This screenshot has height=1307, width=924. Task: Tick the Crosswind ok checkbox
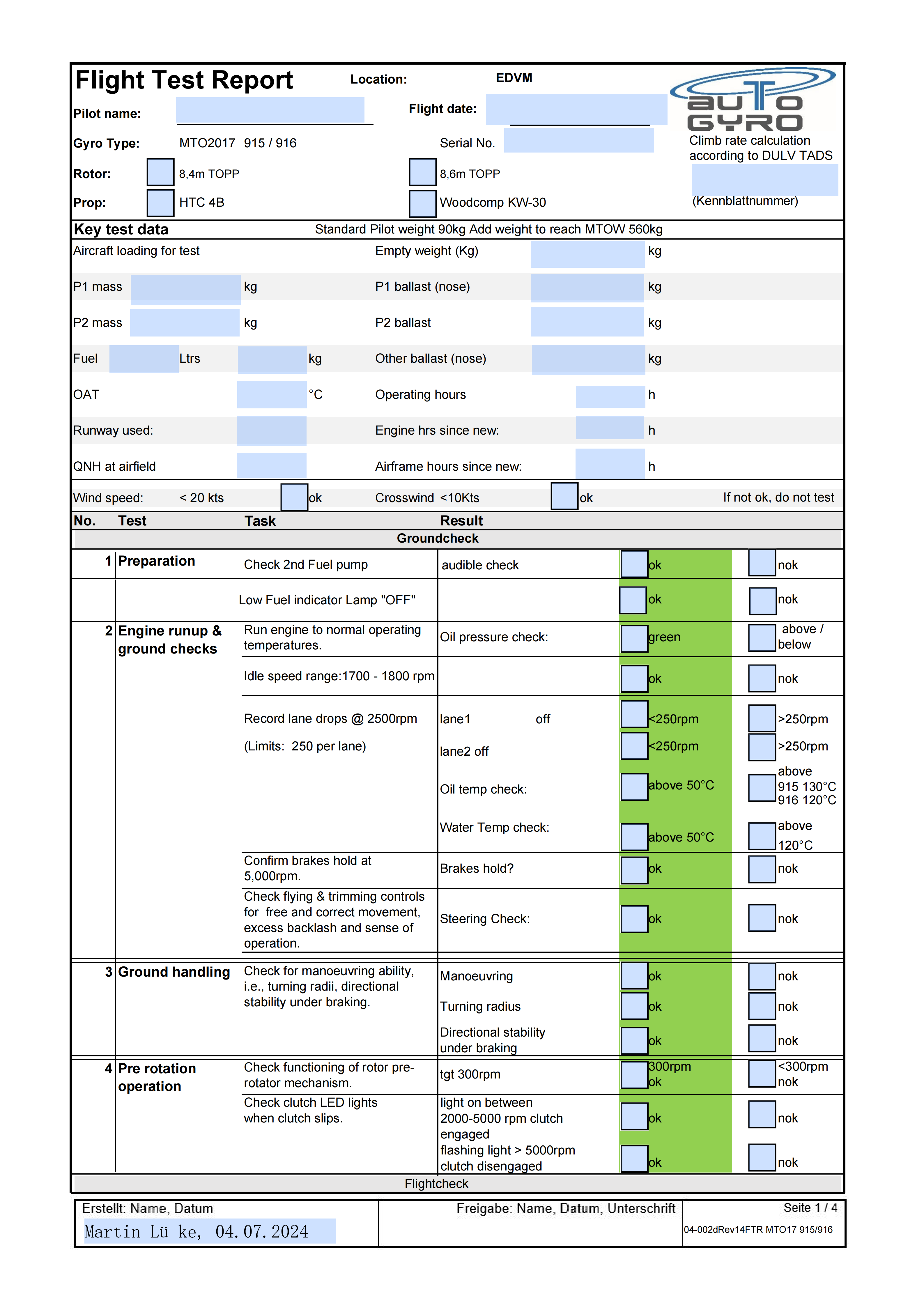pos(565,496)
